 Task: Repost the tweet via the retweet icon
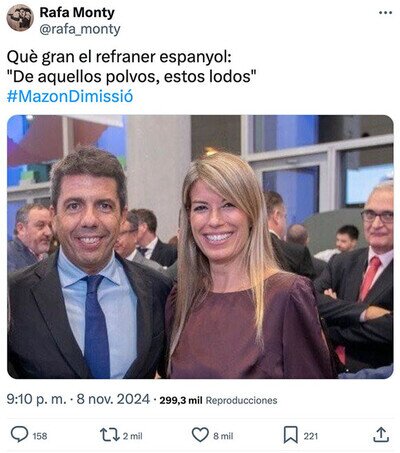coord(110,435)
